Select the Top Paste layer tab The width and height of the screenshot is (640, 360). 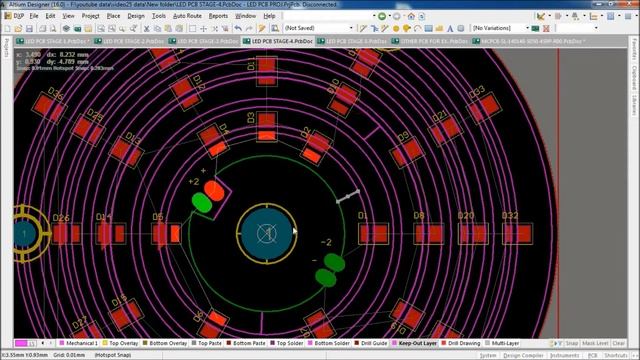coord(207,343)
